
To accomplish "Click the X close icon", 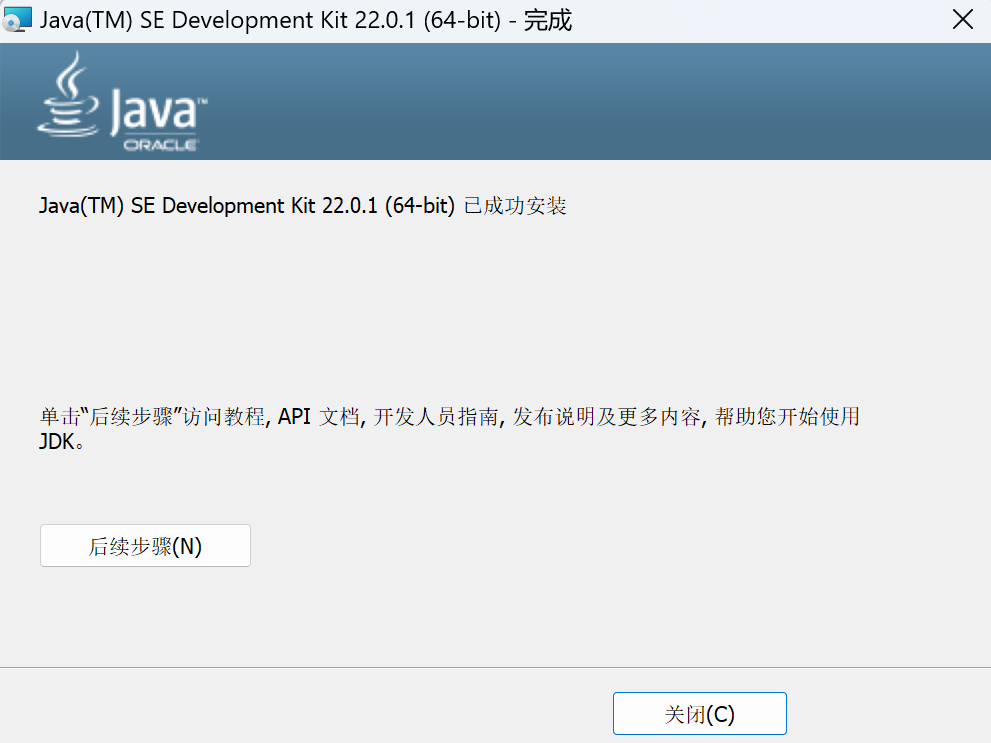I will click(x=962, y=19).
